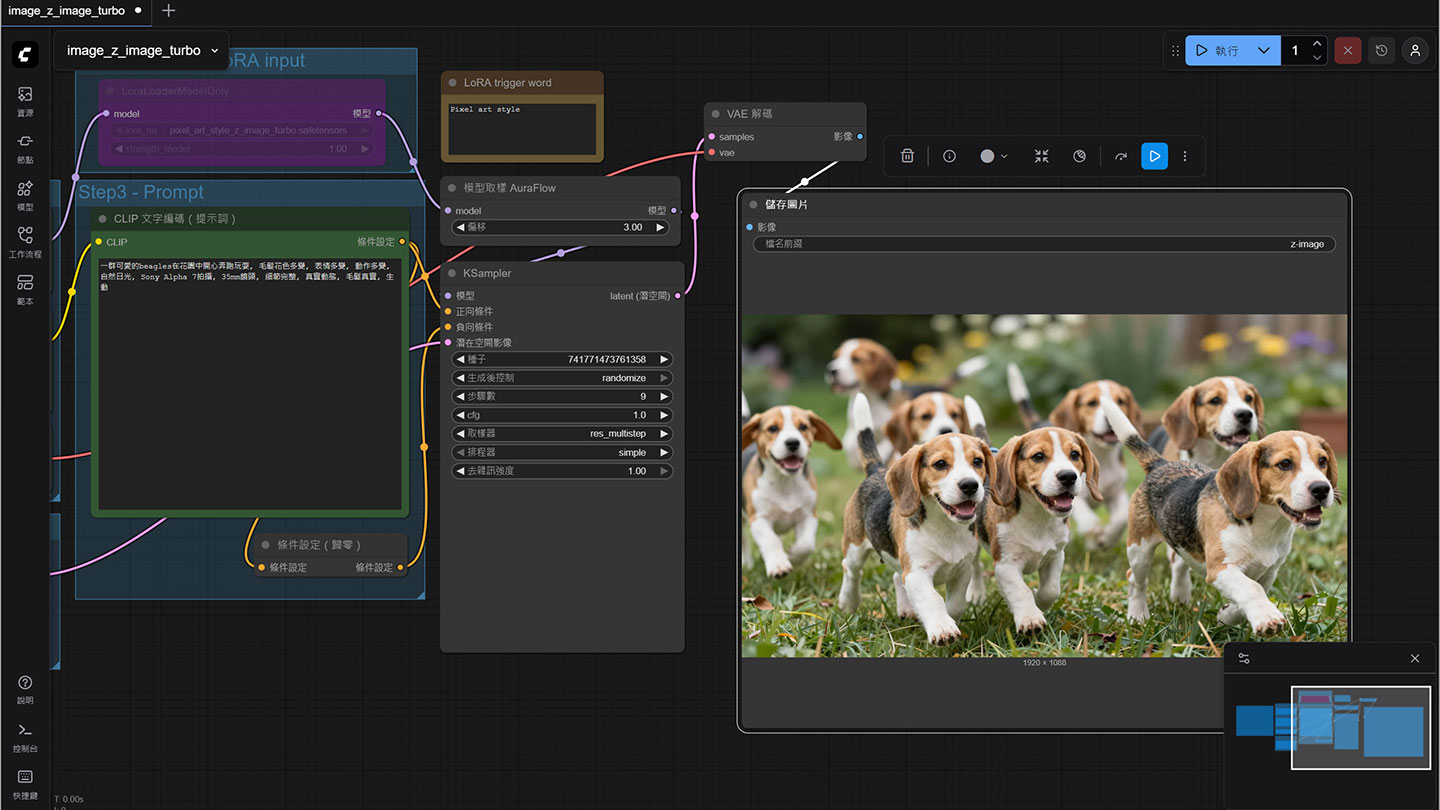Image resolution: width=1440 pixels, height=810 pixels.
Task: Click the queue history clock icon
Action: (1381, 50)
